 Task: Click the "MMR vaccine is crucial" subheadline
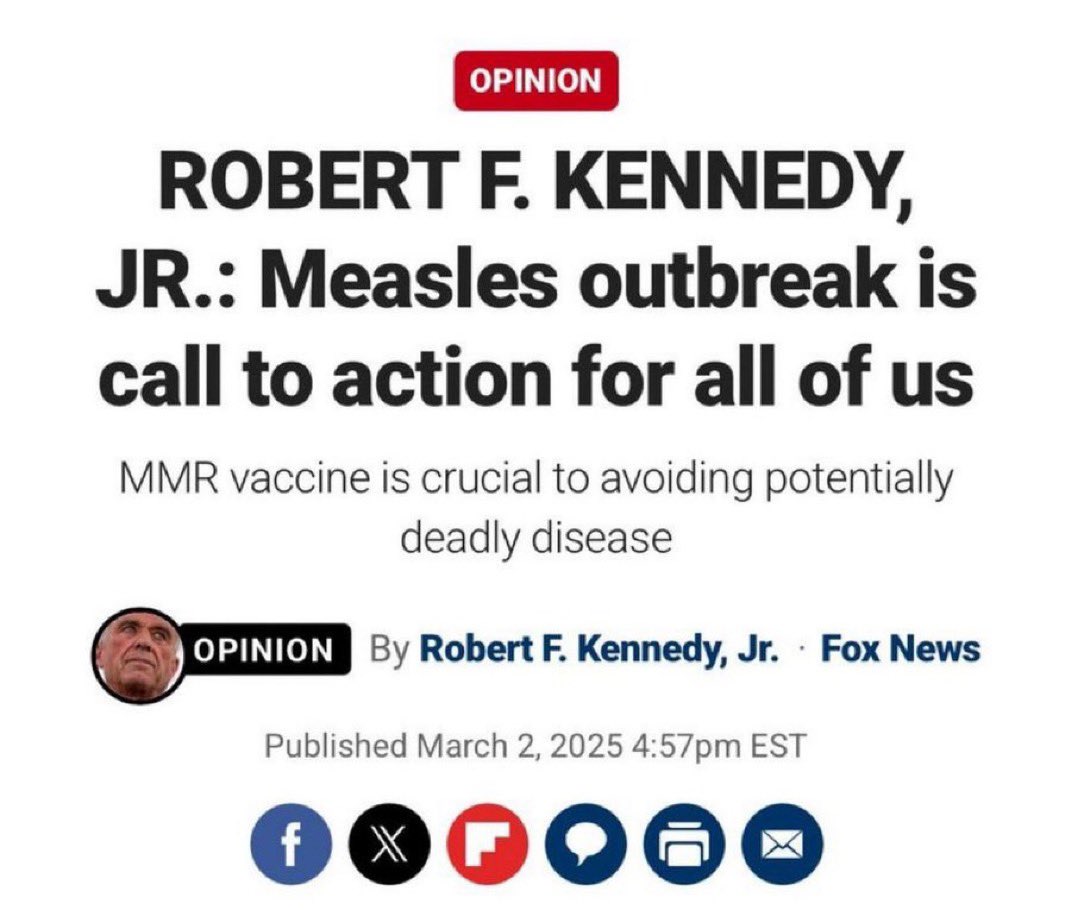534,480
